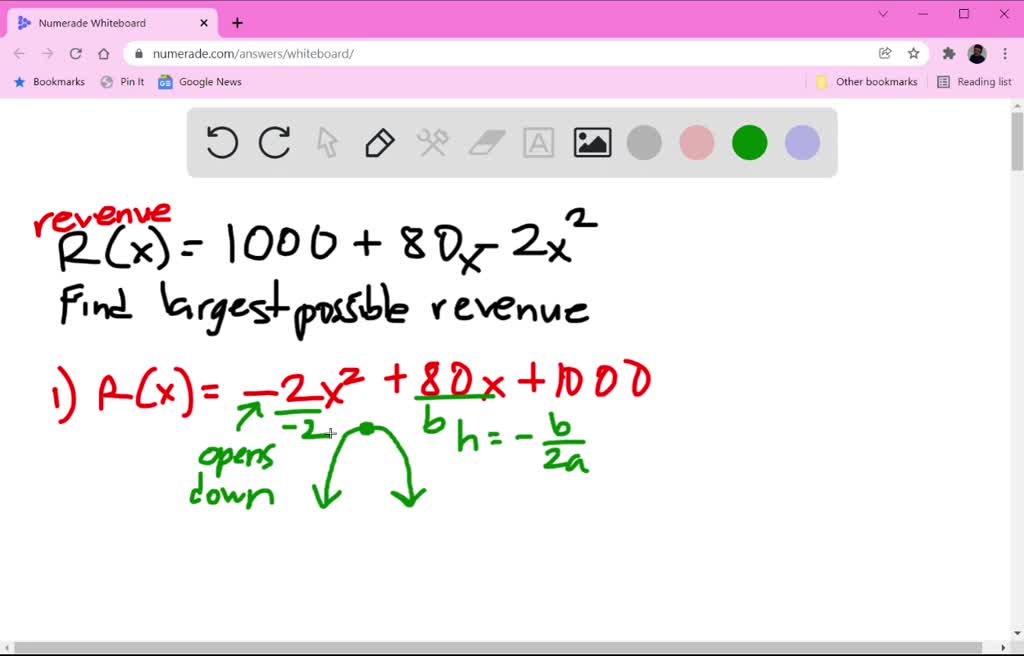The height and width of the screenshot is (656, 1024).
Task: Click the Insert Image tool
Action: click(x=592, y=142)
